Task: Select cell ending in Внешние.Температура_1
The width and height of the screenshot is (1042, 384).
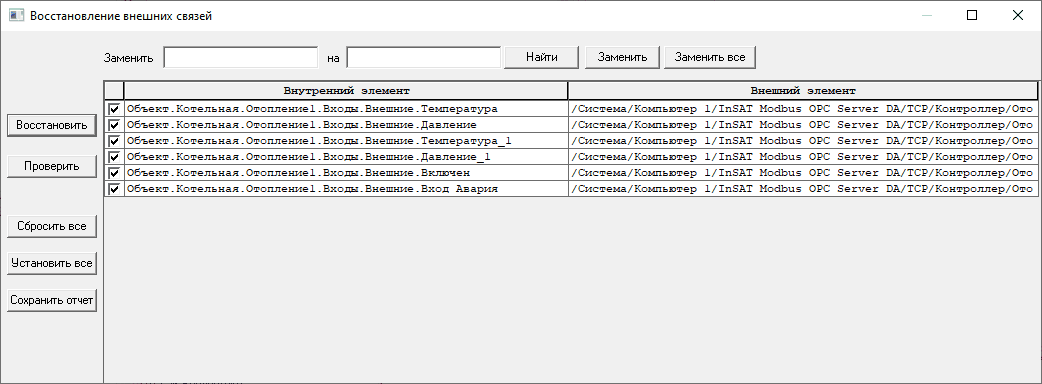Action: tap(346, 141)
